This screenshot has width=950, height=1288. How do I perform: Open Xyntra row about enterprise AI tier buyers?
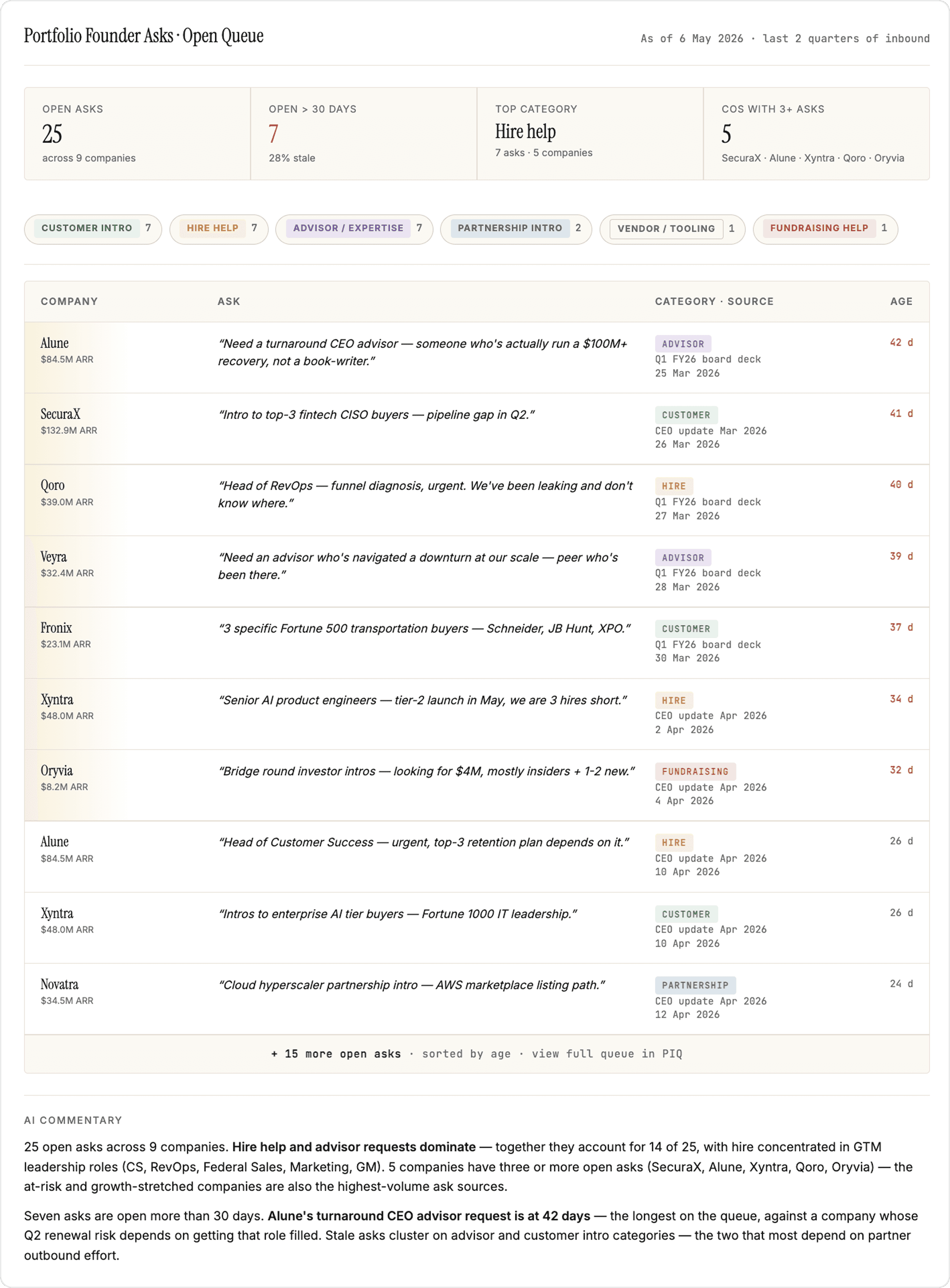pyautogui.click(x=477, y=928)
